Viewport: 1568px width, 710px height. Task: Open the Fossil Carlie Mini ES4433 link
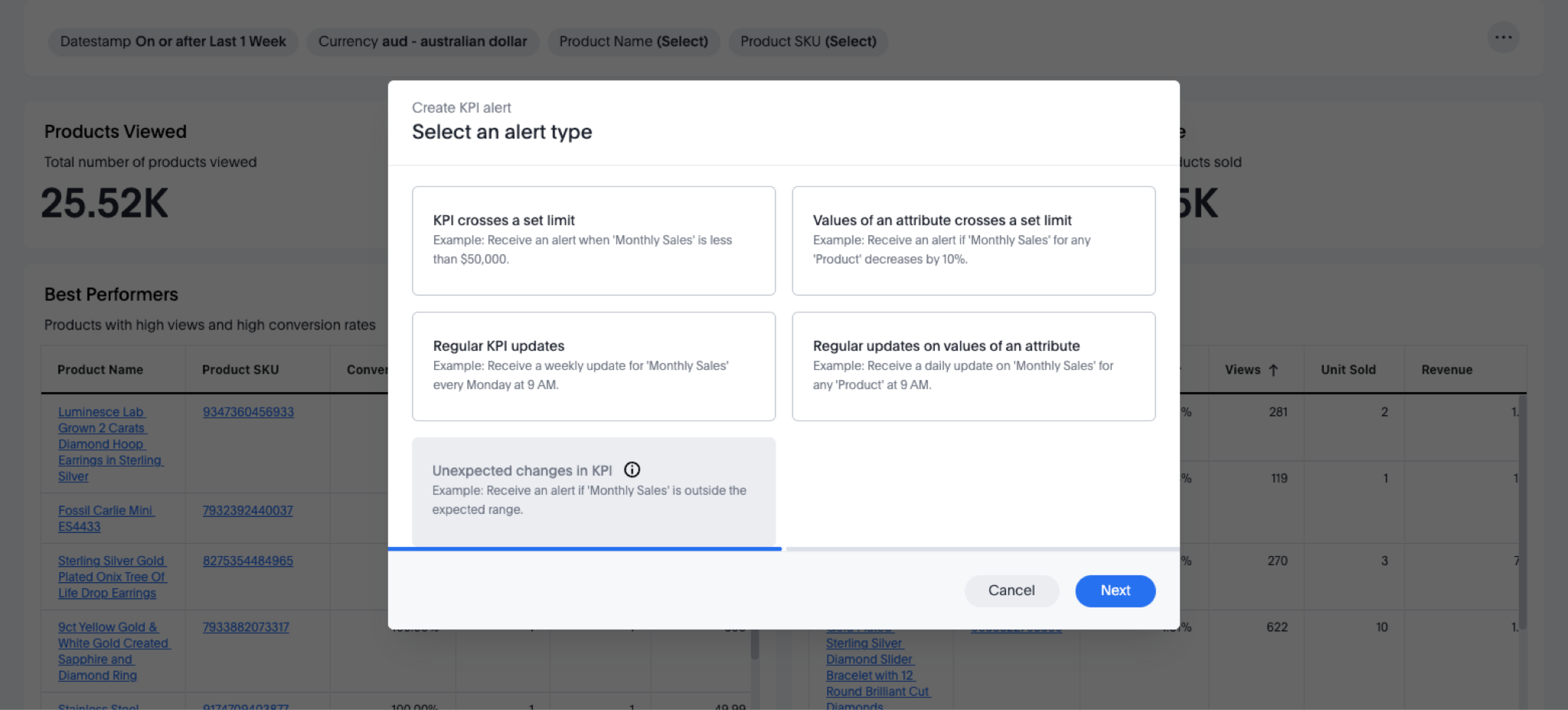106,519
